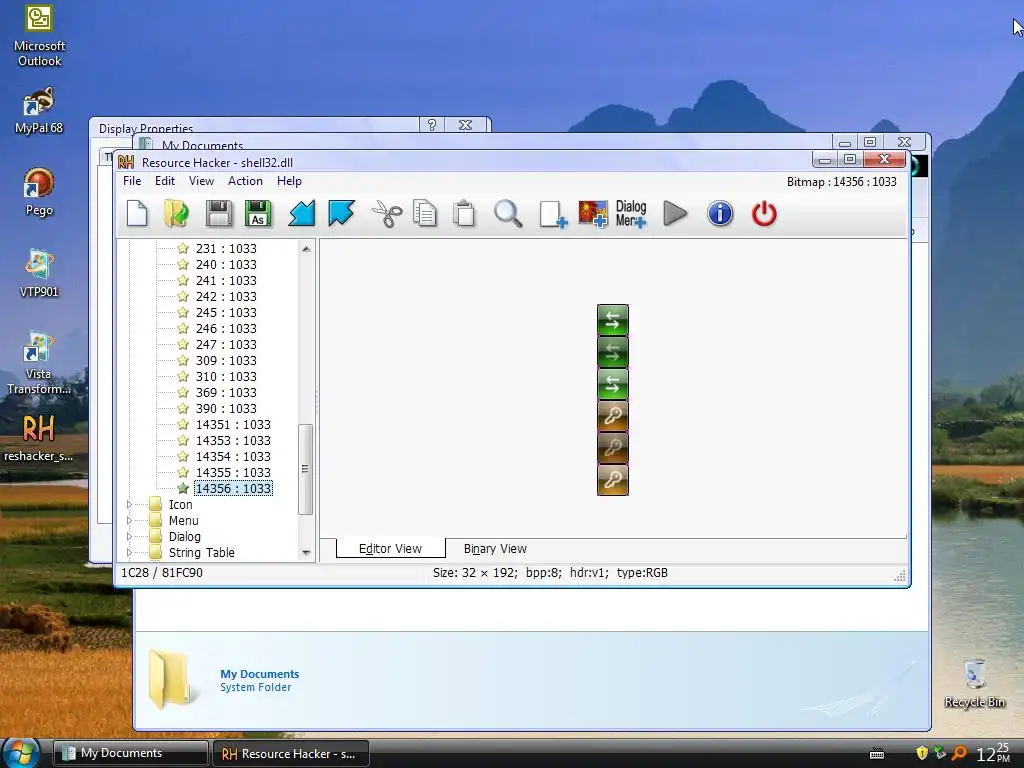
Task: Select bitmap resource 390 : 1033
Action: (x=226, y=408)
